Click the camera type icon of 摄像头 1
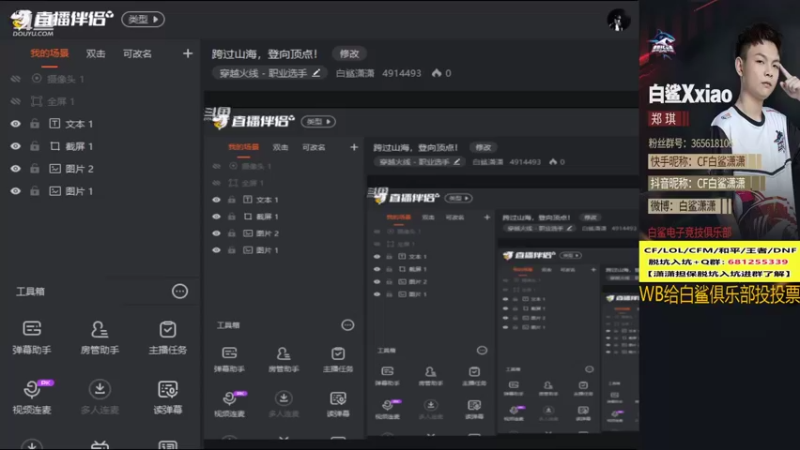This screenshot has width=800, height=450. (x=37, y=79)
